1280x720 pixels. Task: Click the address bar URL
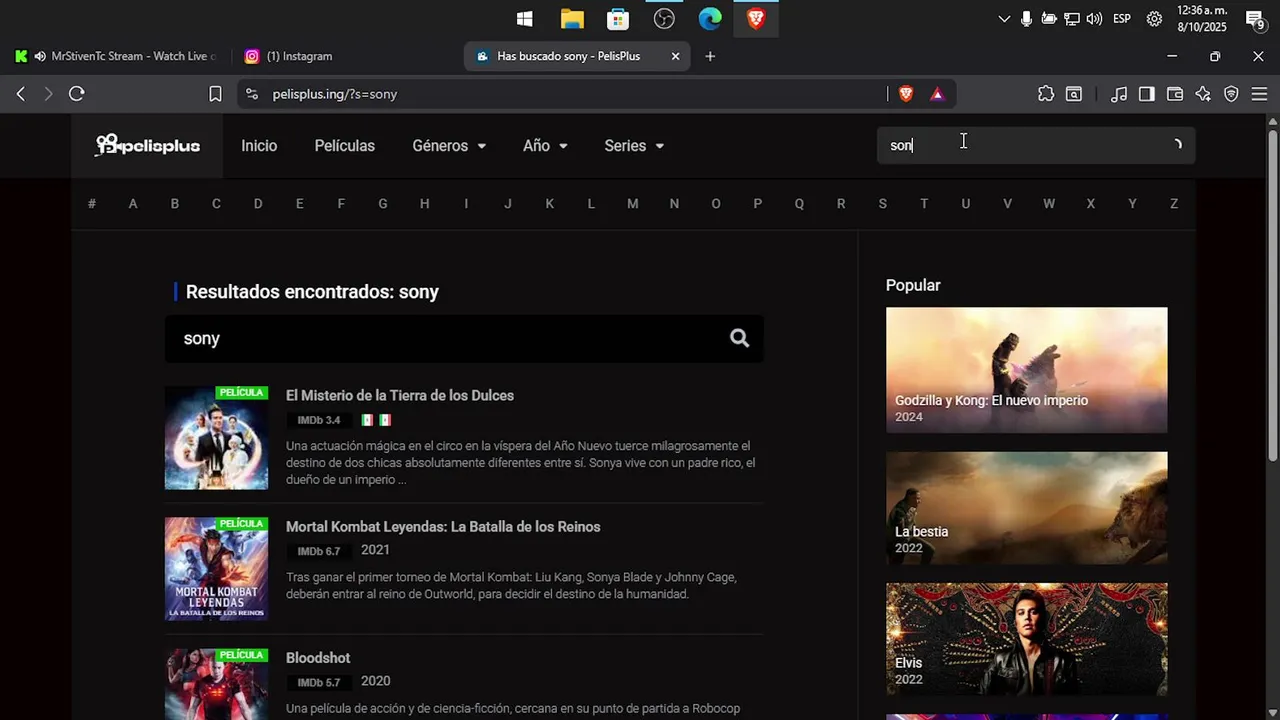coord(335,94)
